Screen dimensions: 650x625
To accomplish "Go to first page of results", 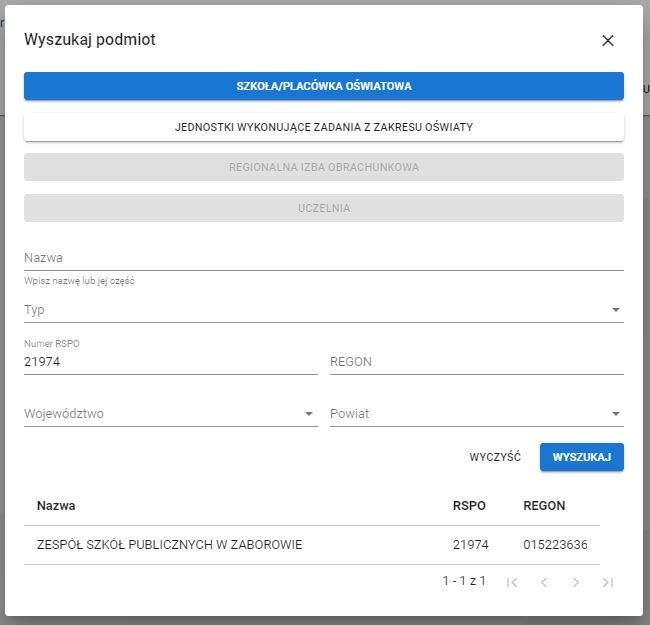I will pos(512,582).
